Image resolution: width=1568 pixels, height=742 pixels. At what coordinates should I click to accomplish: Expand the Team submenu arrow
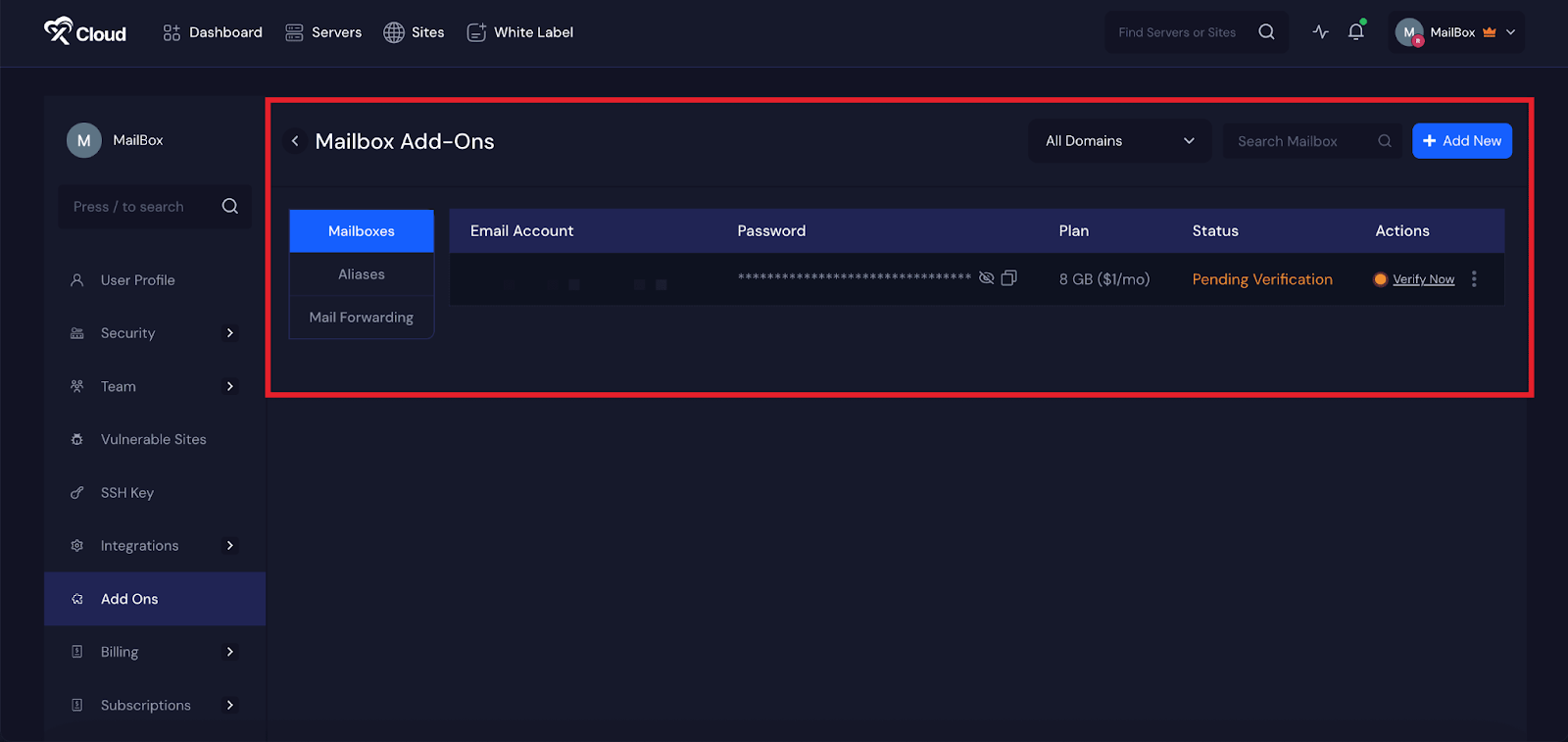pos(230,386)
